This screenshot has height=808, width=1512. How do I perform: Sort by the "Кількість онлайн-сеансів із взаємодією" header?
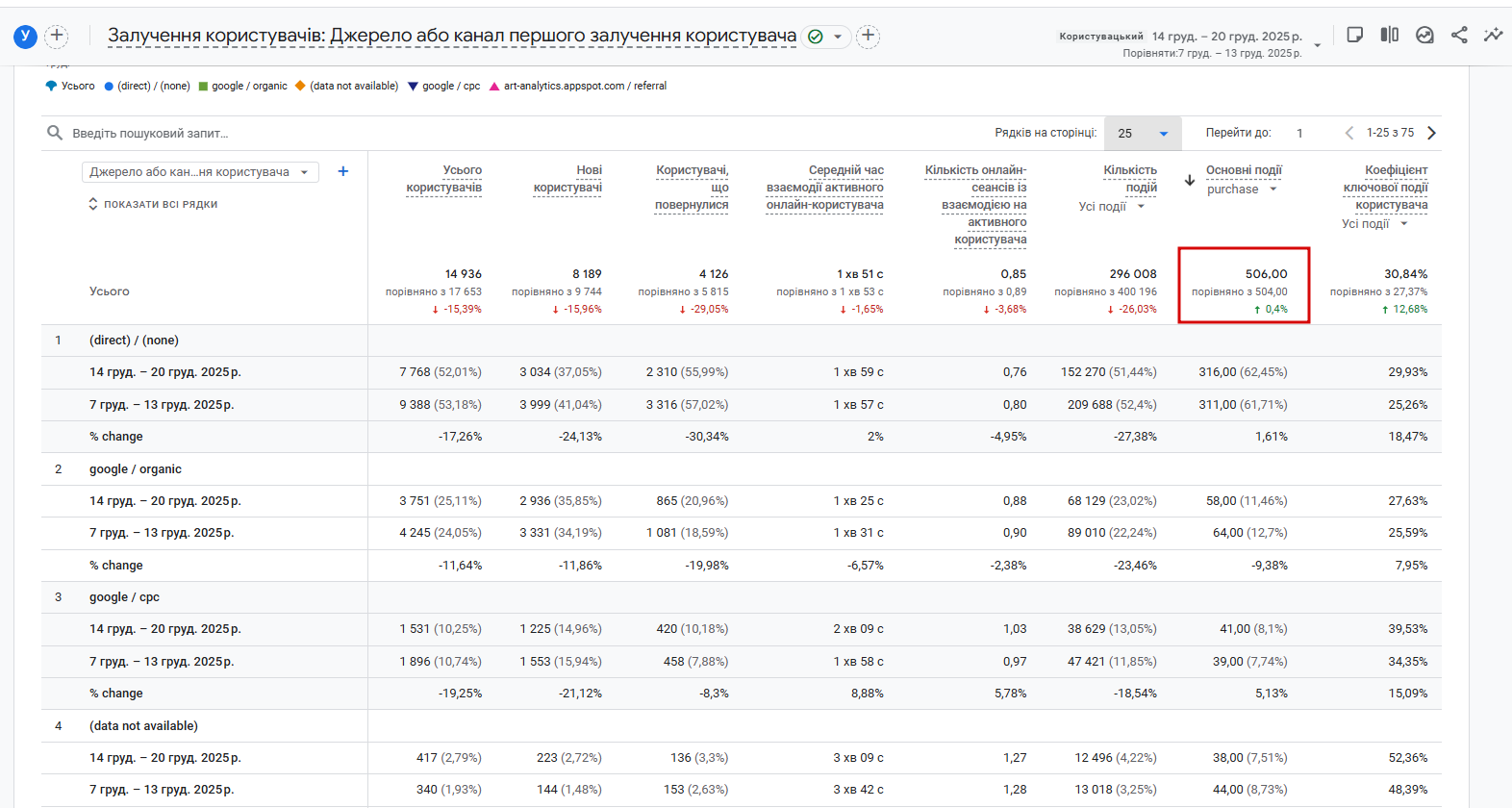(x=975, y=205)
